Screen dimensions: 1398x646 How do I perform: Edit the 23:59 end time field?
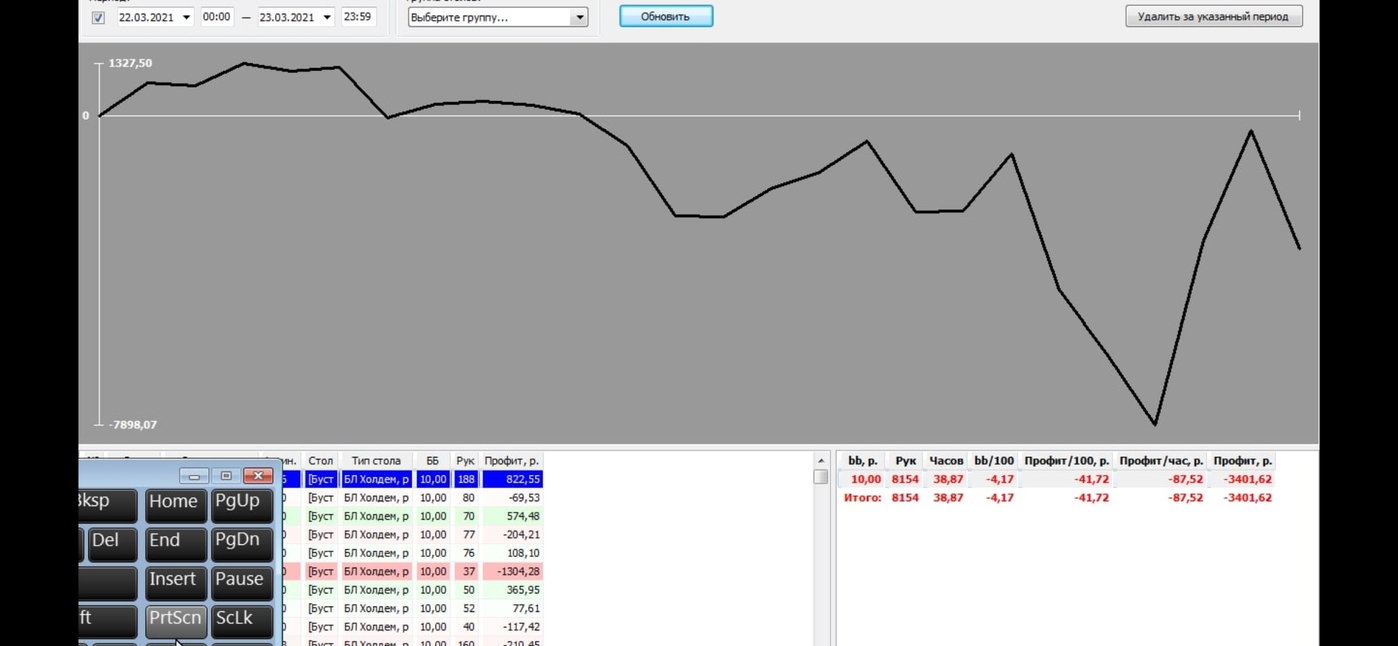click(358, 17)
